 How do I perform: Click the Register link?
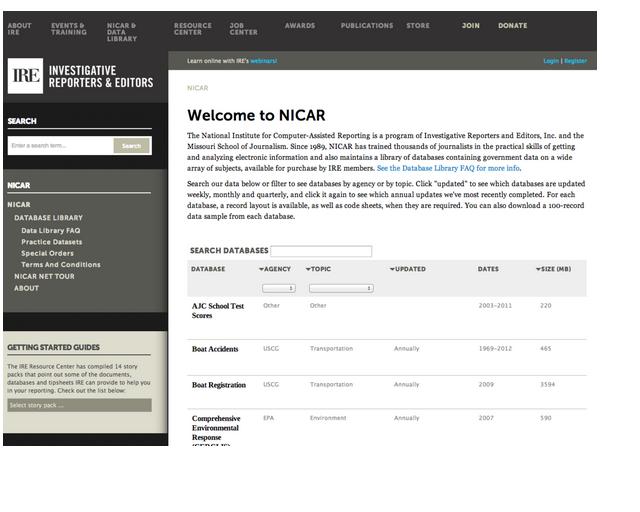(x=576, y=61)
